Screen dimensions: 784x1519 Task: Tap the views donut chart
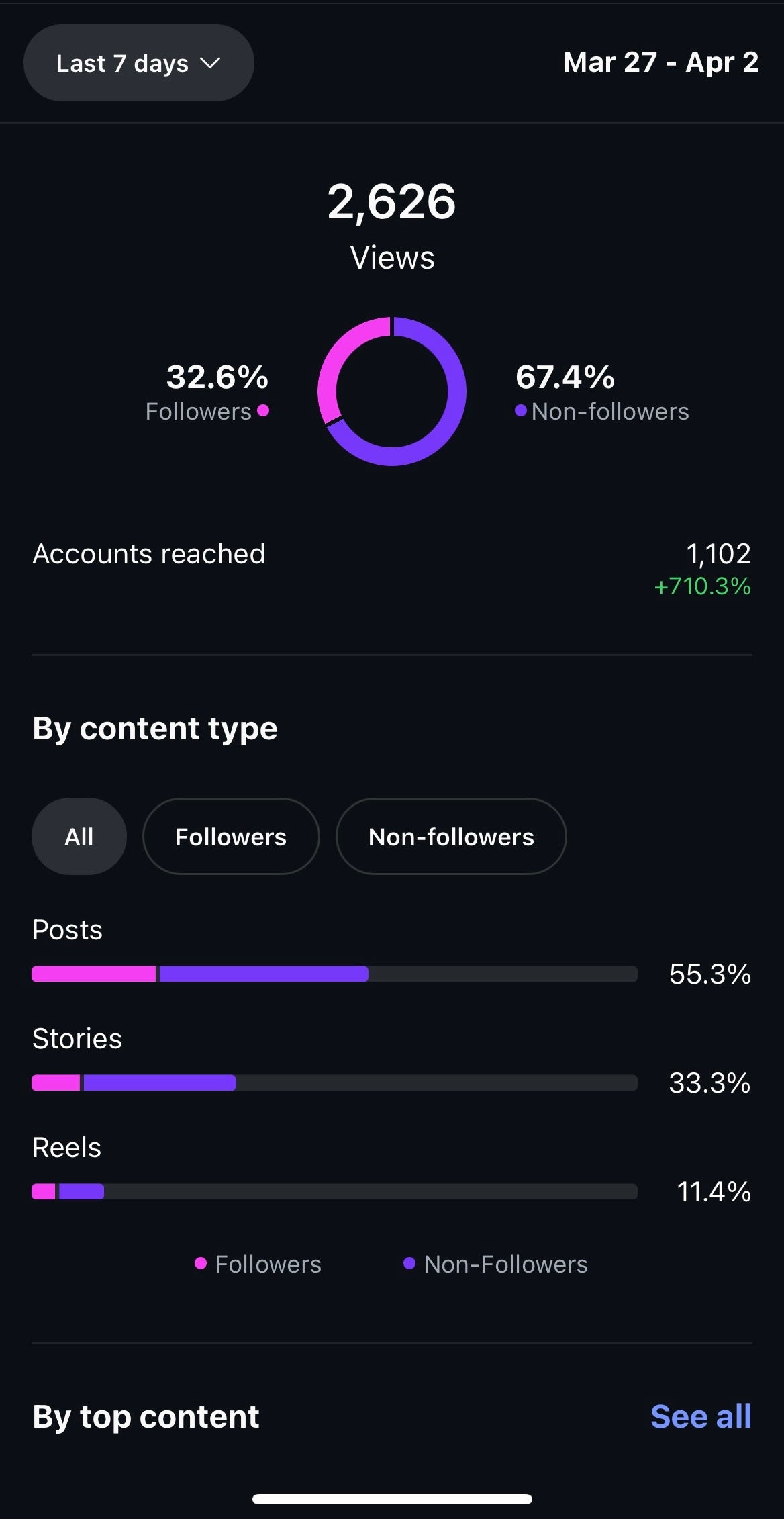(392, 392)
